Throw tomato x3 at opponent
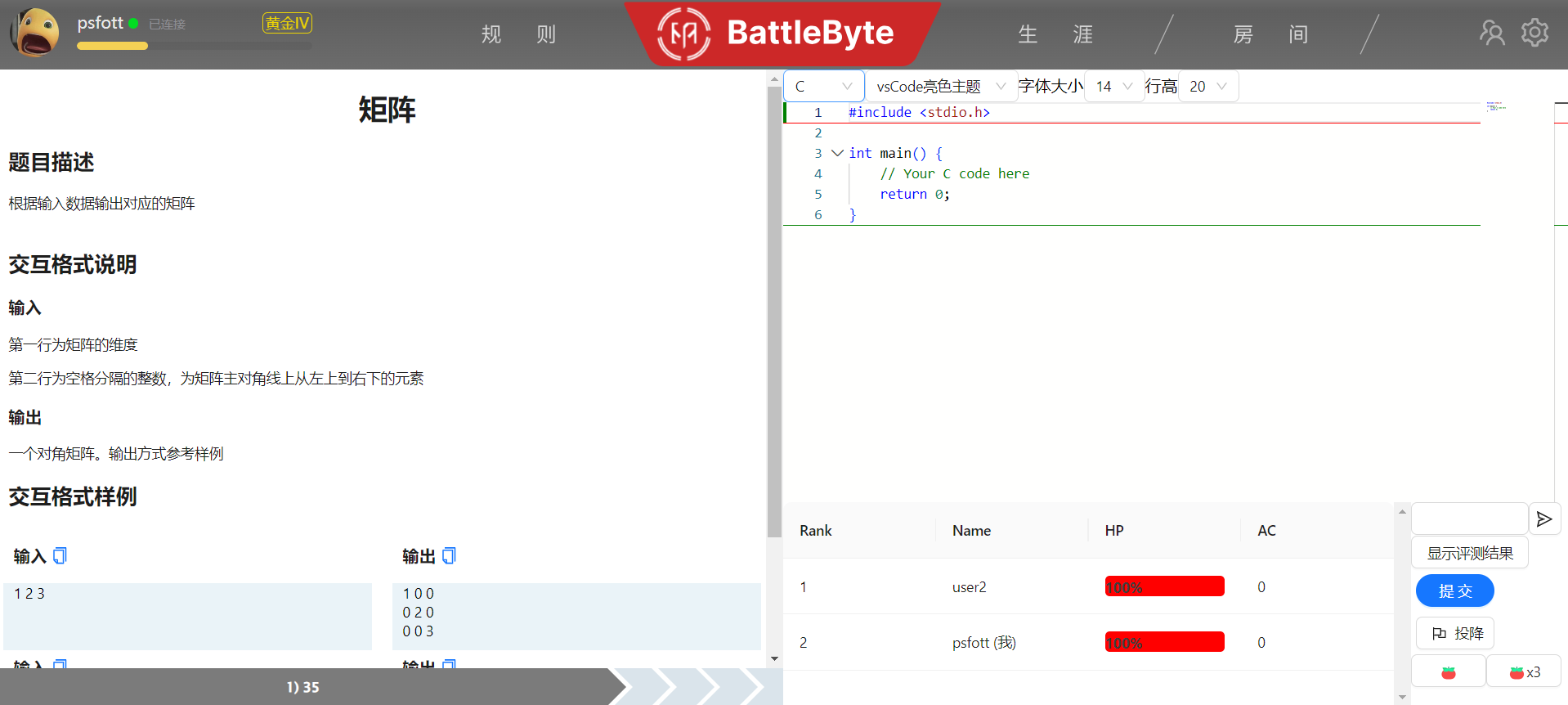1568x705 pixels. click(x=1524, y=672)
